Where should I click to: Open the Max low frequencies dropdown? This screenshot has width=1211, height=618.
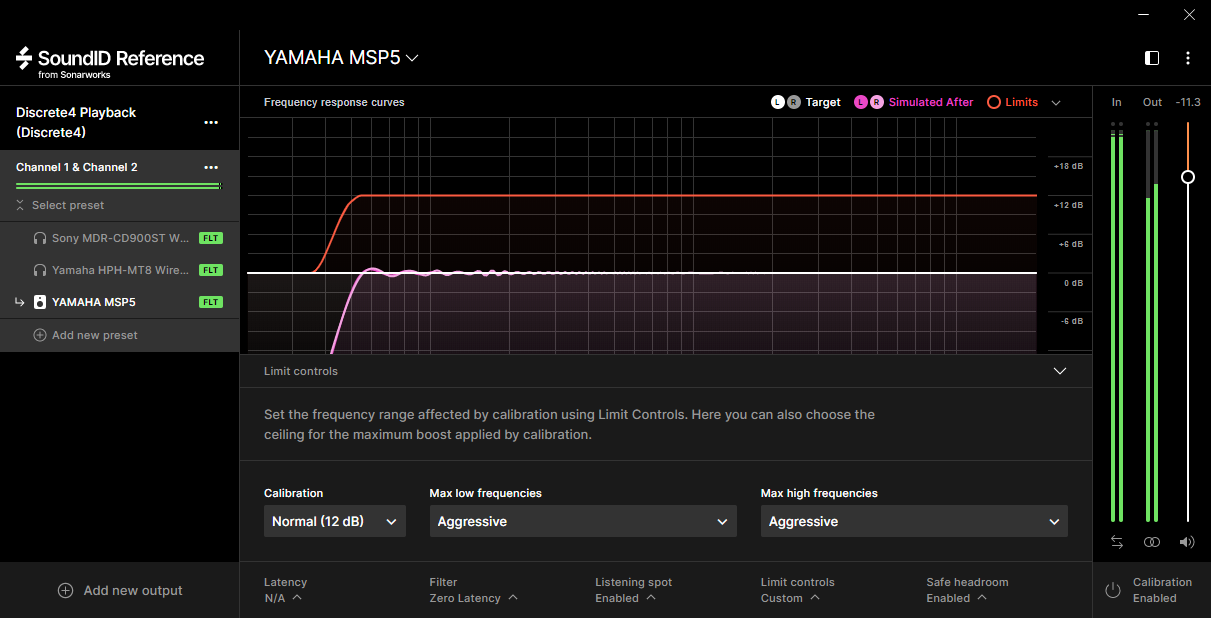click(x=583, y=521)
